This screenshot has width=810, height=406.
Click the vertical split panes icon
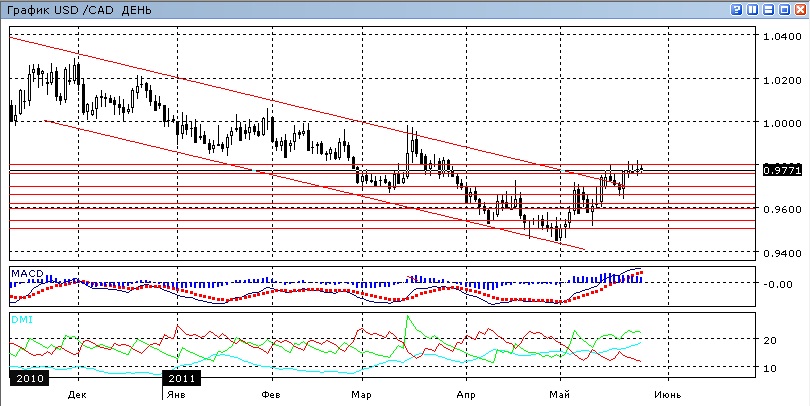(753, 9)
